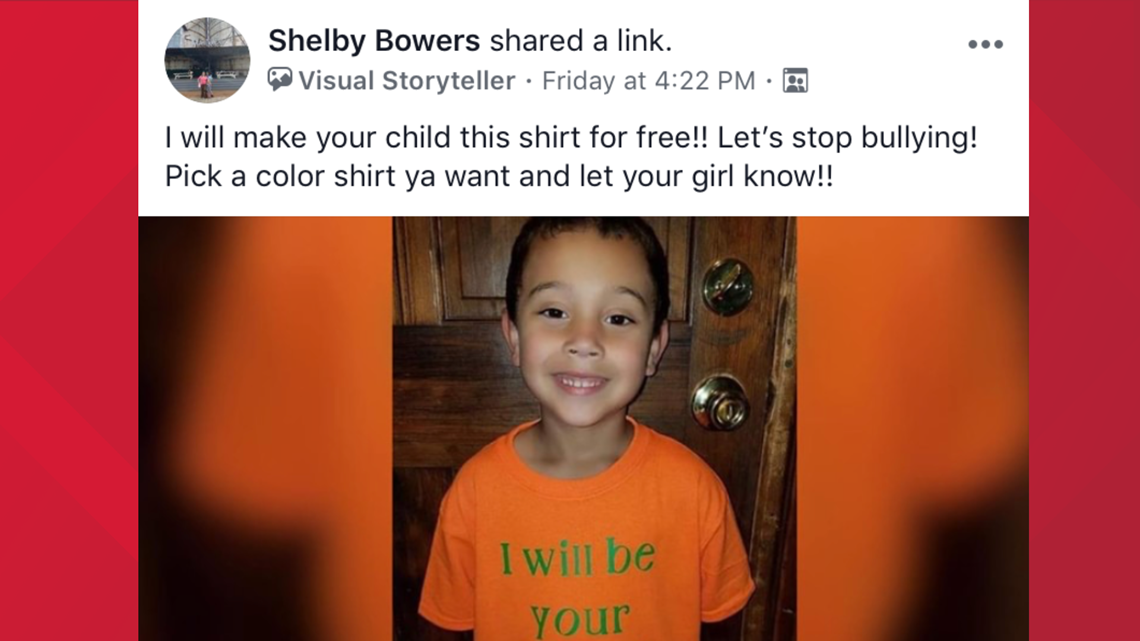Click the Visual Storyteller badge label
1140x641 pixels.
[x=406, y=80]
